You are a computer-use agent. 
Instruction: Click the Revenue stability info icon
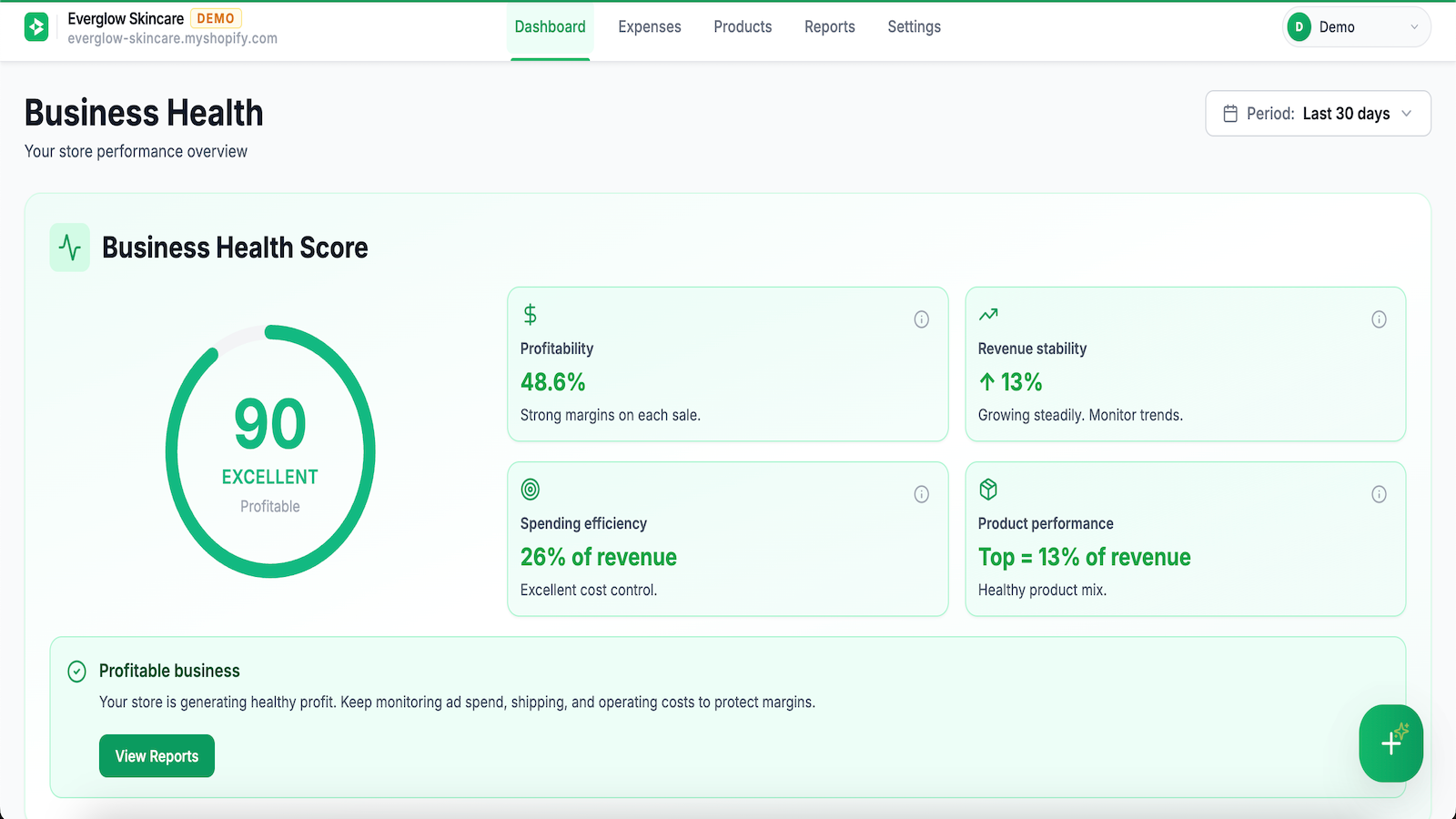(x=1380, y=319)
